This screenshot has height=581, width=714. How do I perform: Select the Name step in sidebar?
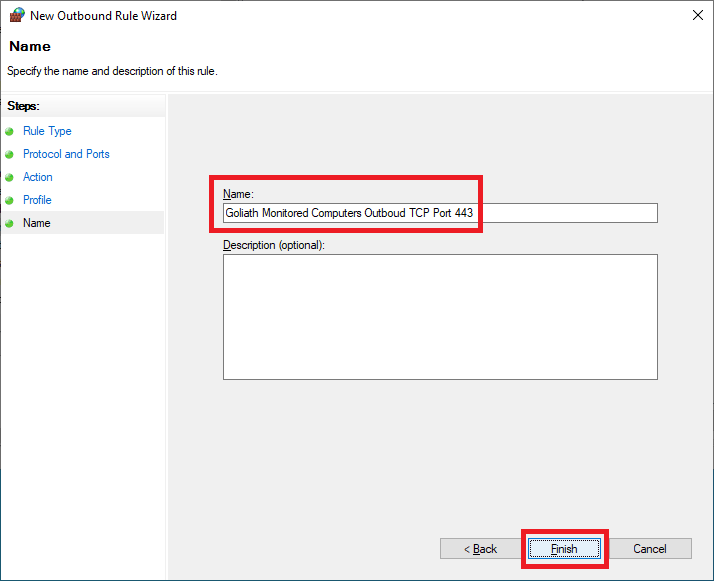click(36, 223)
